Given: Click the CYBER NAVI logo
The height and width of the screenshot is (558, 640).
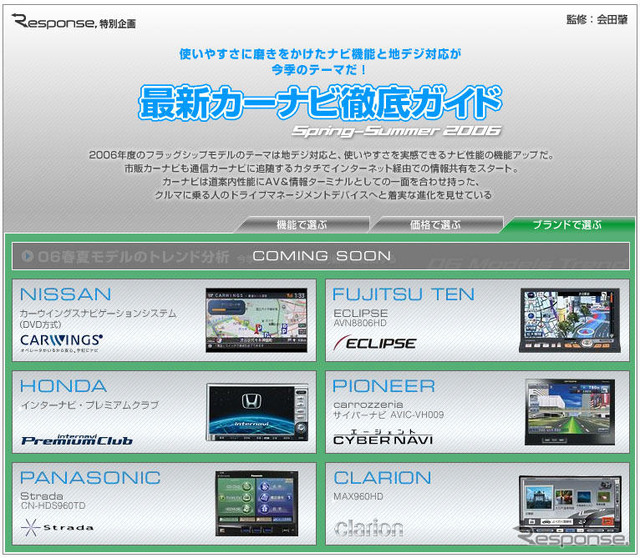Looking at the screenshot, I should pos(383,437).
